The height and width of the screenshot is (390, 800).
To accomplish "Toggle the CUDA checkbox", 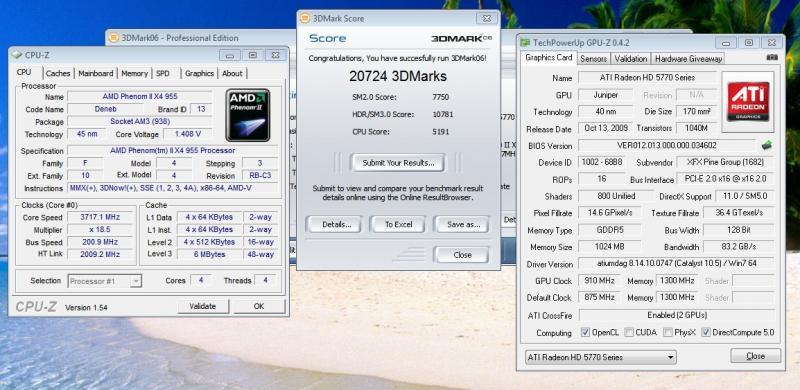I will 629,332.
